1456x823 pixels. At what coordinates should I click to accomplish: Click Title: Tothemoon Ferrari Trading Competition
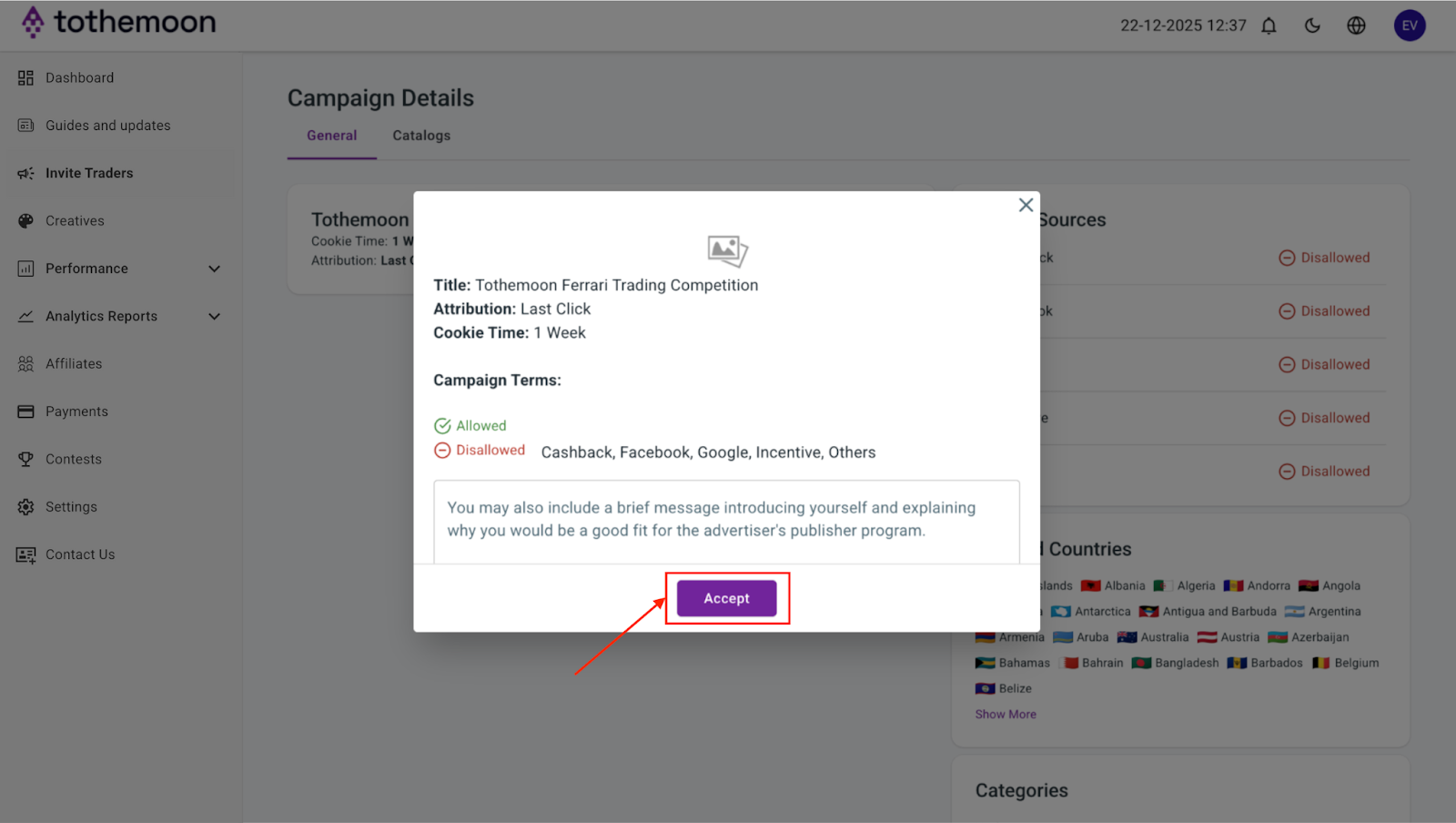point(595,285)
